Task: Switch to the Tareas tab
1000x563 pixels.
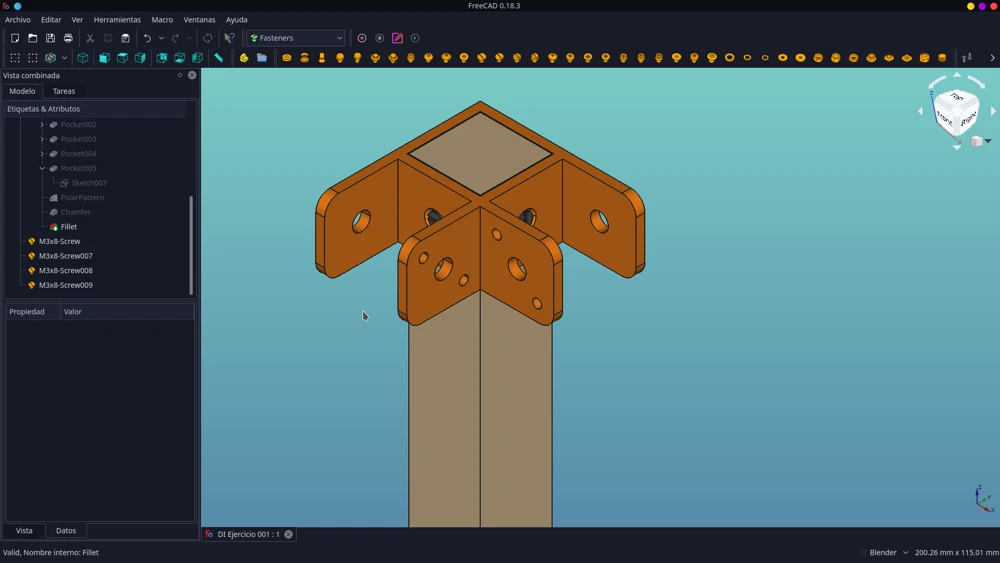Action: (64, 91)
